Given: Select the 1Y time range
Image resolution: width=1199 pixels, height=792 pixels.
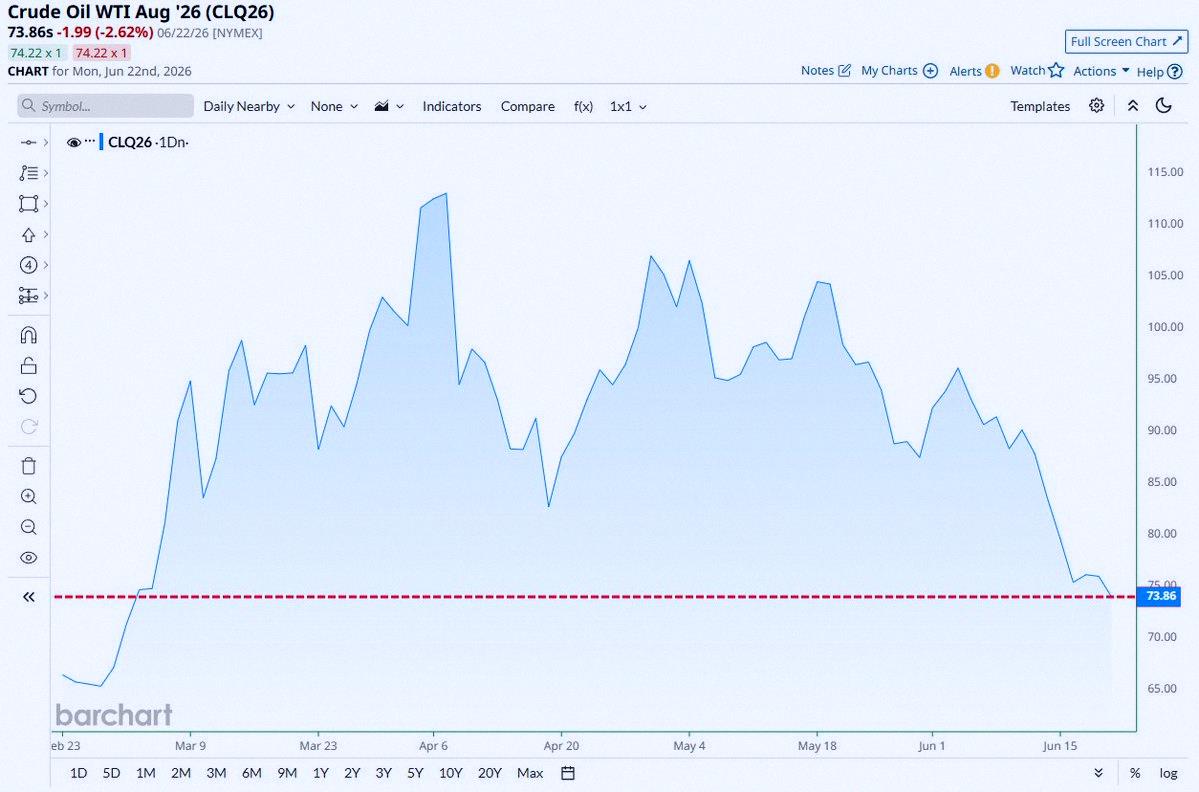Looking at the screenshot, I should [320, 773].
